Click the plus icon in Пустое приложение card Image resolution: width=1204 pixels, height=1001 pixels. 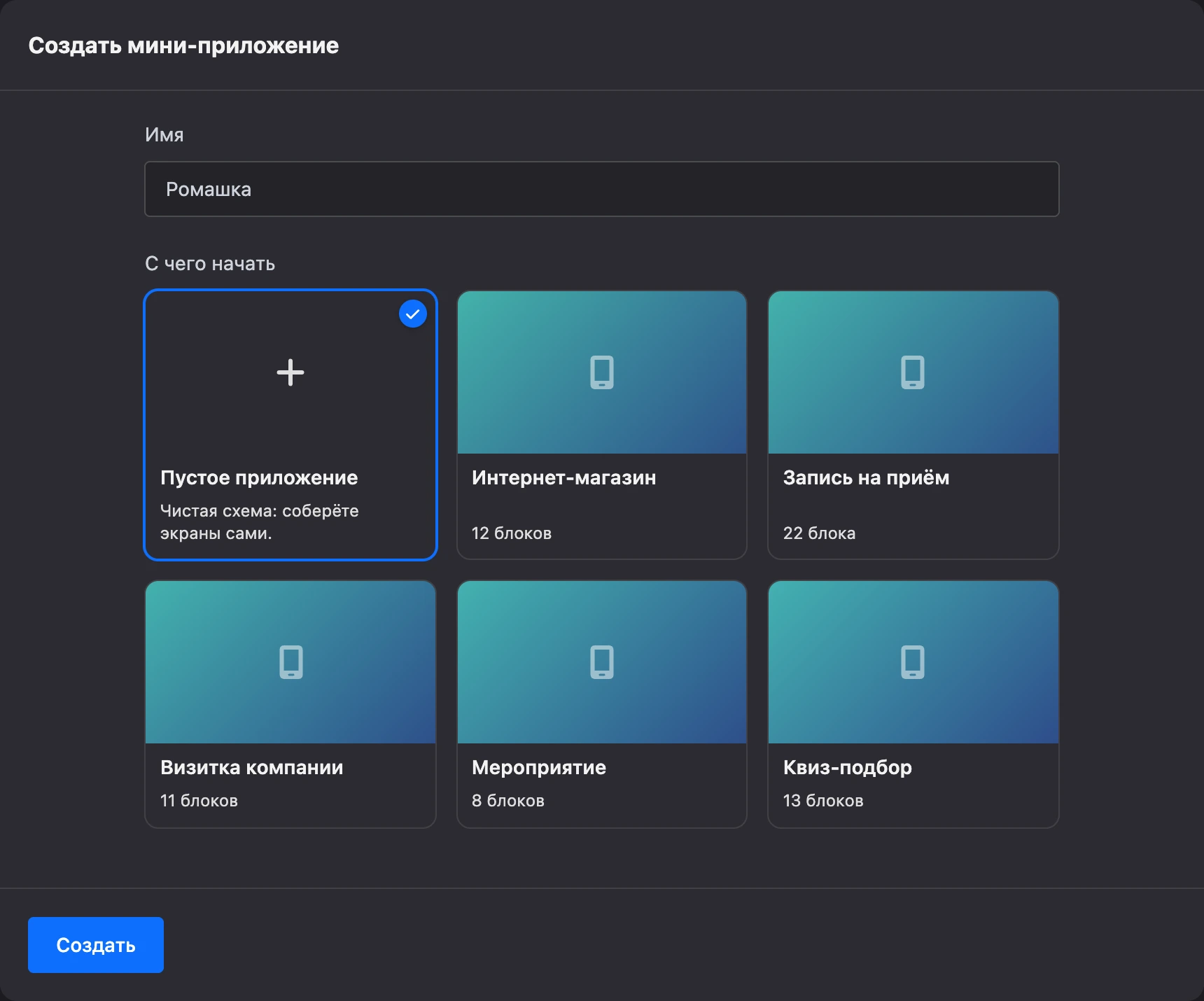point(290,372)
